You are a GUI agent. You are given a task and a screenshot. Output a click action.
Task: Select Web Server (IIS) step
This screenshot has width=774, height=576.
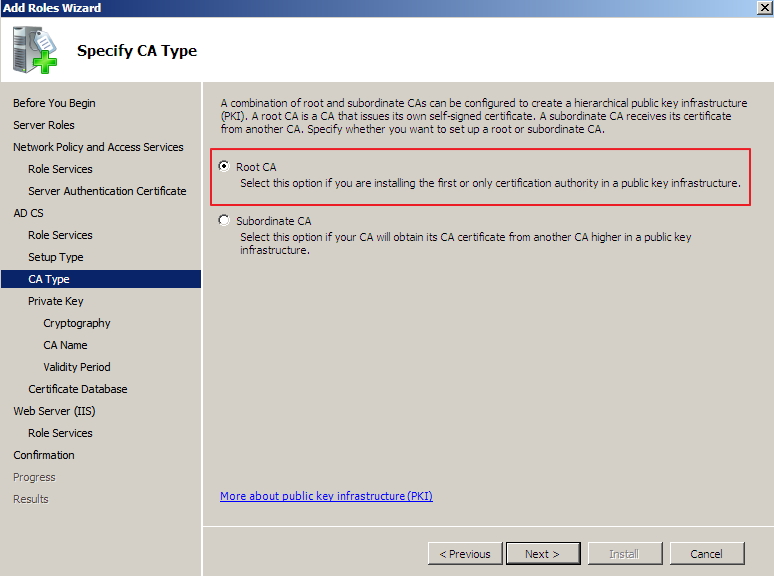54,411
